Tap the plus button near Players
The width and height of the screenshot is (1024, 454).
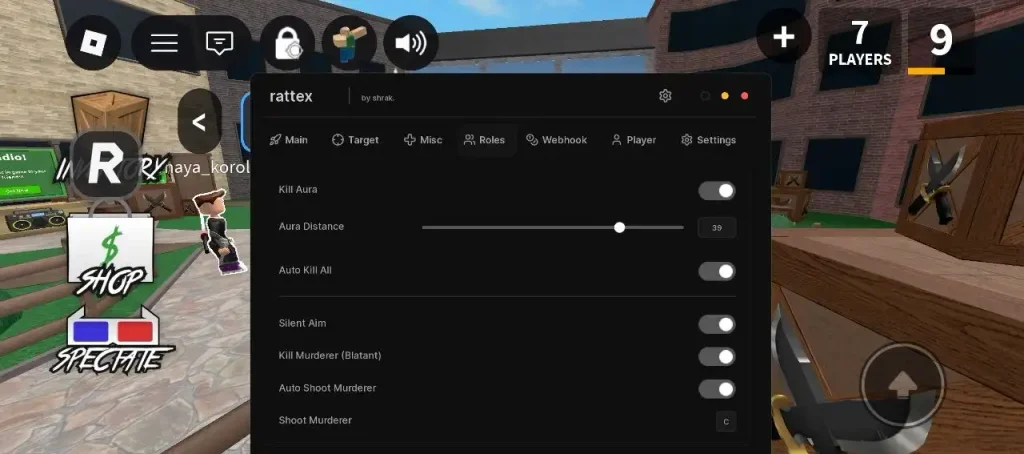click(x=784, y=37)
